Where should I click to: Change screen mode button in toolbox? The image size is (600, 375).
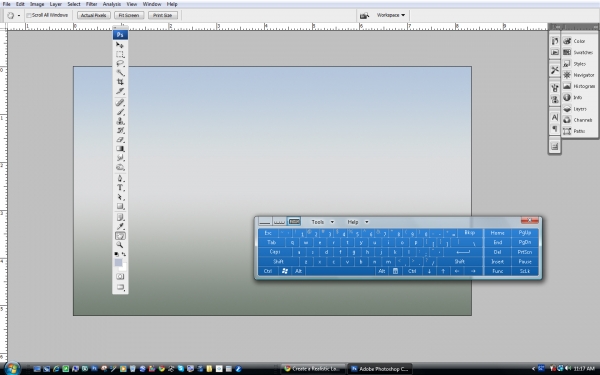pyautogui.click(x=120, y=287)
